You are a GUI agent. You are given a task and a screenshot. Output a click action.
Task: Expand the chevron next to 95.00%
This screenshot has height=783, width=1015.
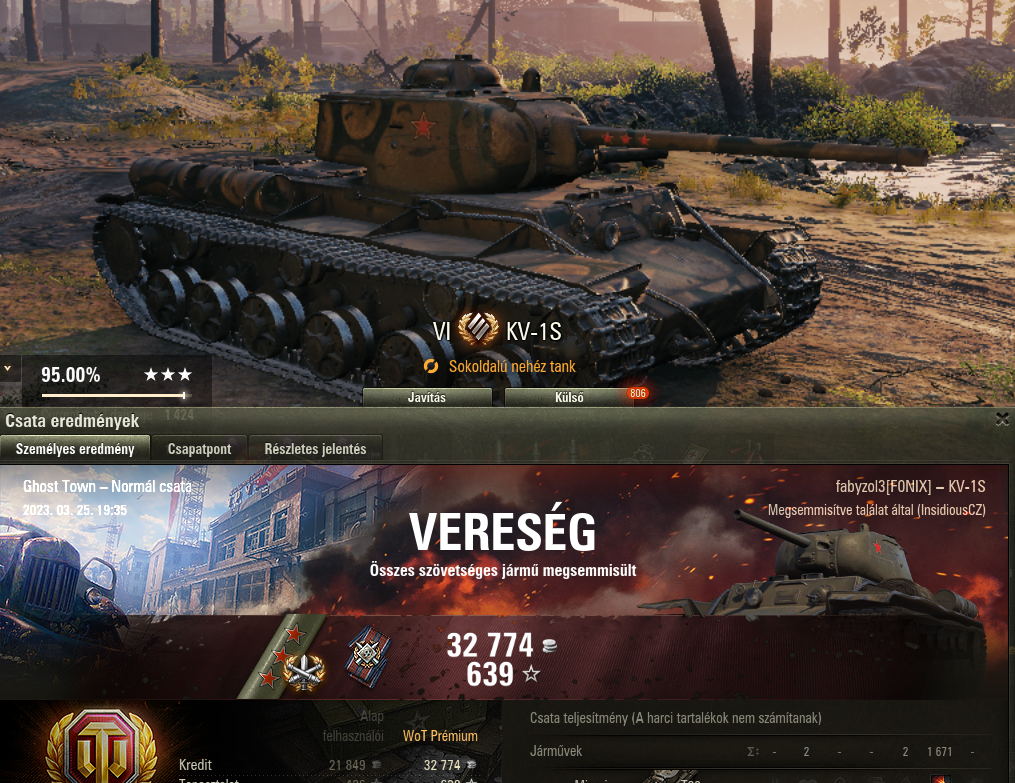[x=8, y=369]
